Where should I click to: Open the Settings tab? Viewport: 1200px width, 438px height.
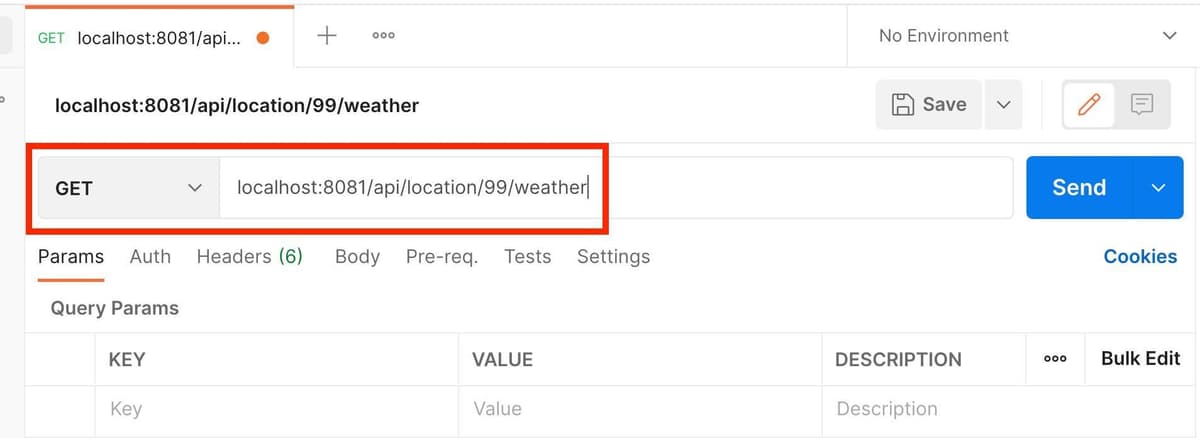click(x=613, y=257)
